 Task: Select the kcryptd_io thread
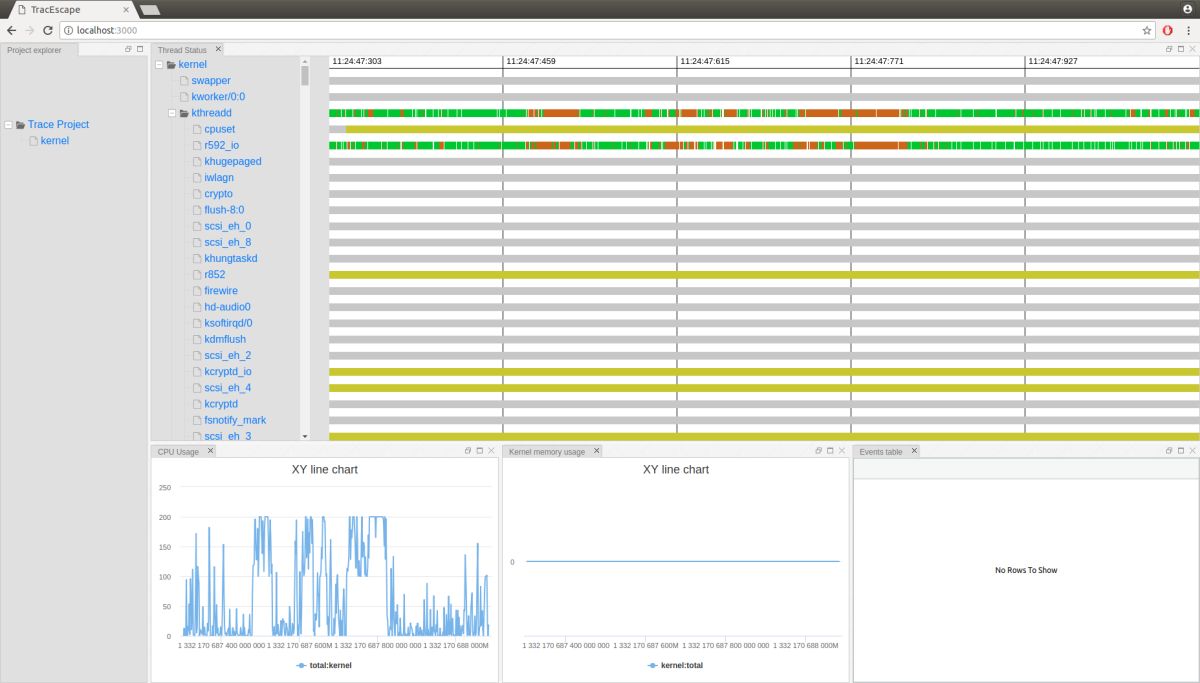click(x=228, y=371)
